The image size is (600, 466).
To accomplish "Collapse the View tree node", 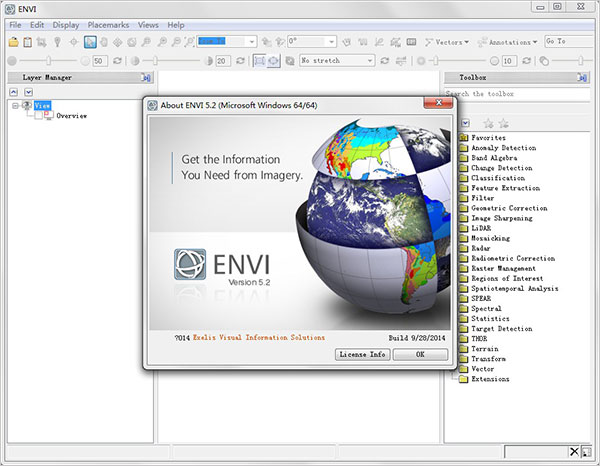I will coord(15,105).
